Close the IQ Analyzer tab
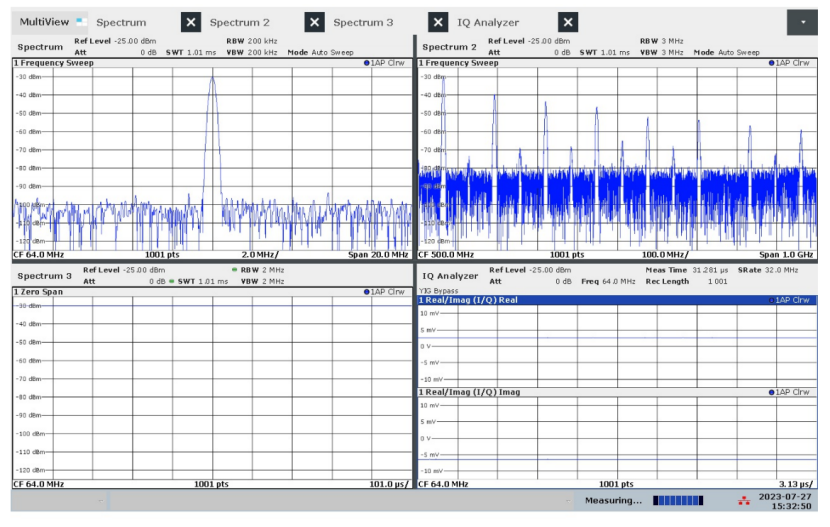This screenshot has width=830, height=527. tap(568, 22)
